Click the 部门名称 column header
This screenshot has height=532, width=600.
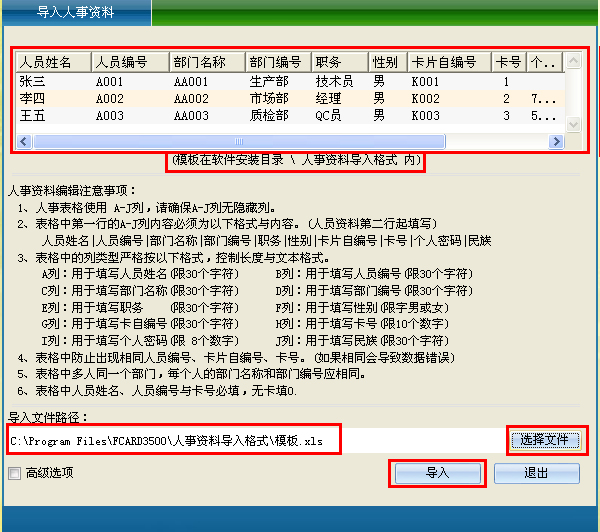[207, 62]
